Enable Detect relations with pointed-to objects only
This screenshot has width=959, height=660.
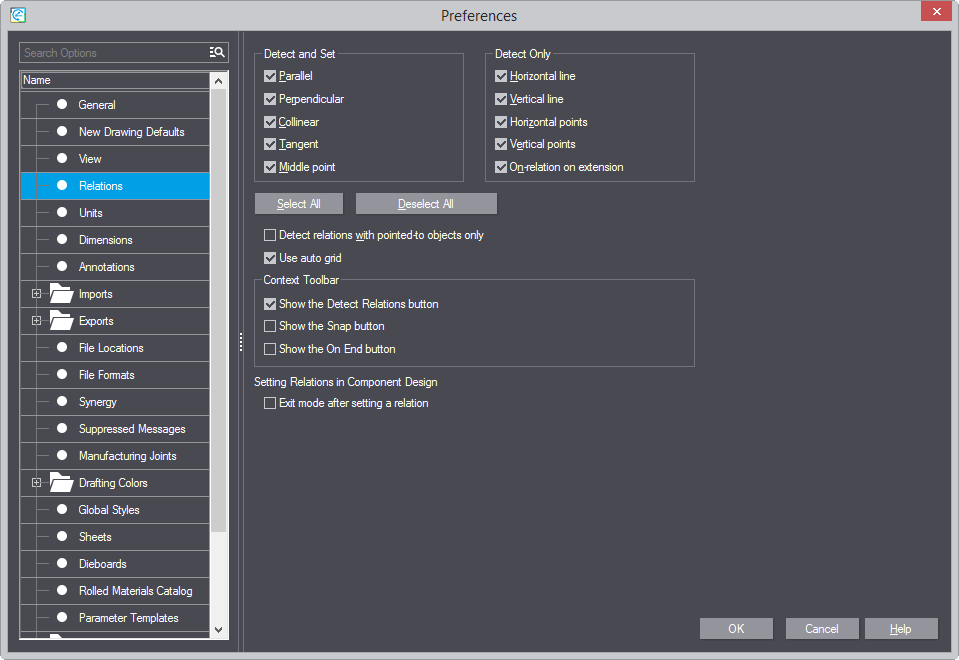(x=270, y=235)
